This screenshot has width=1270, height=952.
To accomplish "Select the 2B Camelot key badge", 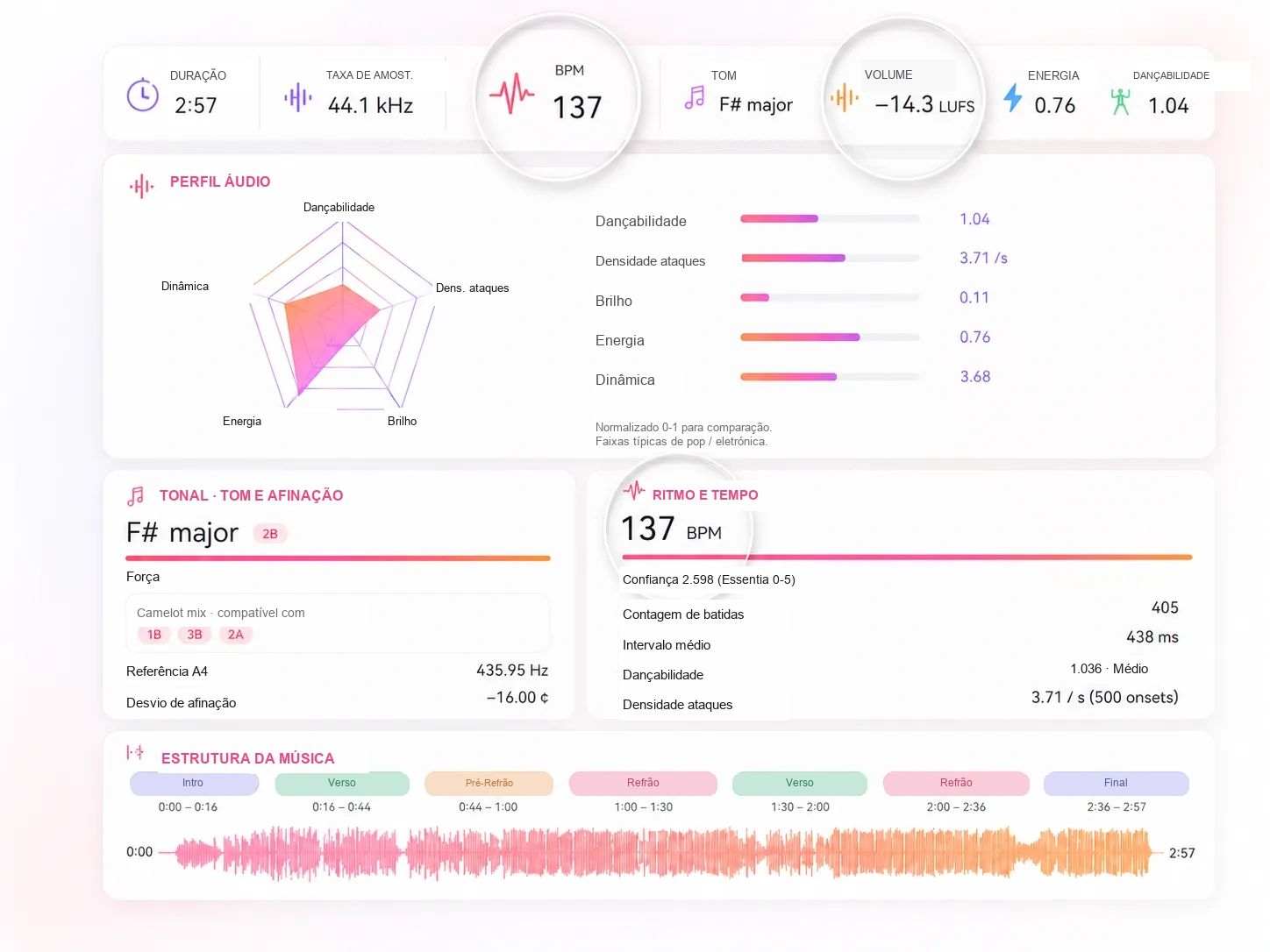I will (x=270, y=534).
